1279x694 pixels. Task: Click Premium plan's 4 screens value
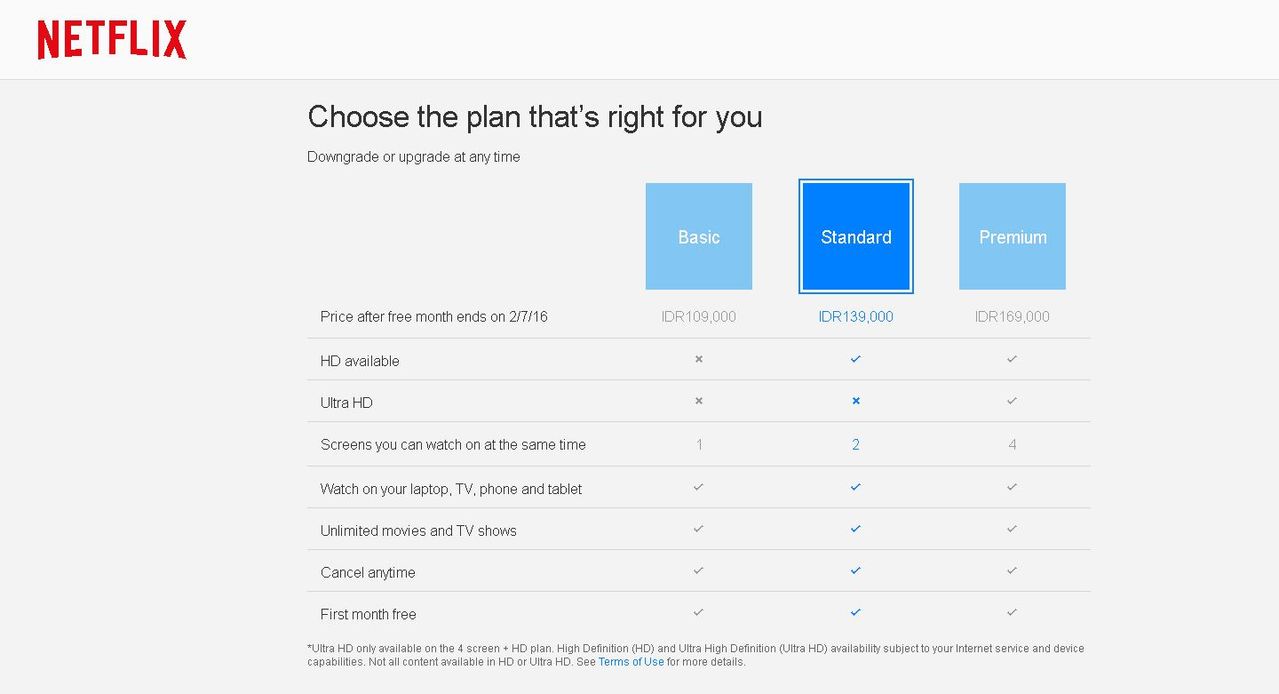click(x=1012, y=445)
